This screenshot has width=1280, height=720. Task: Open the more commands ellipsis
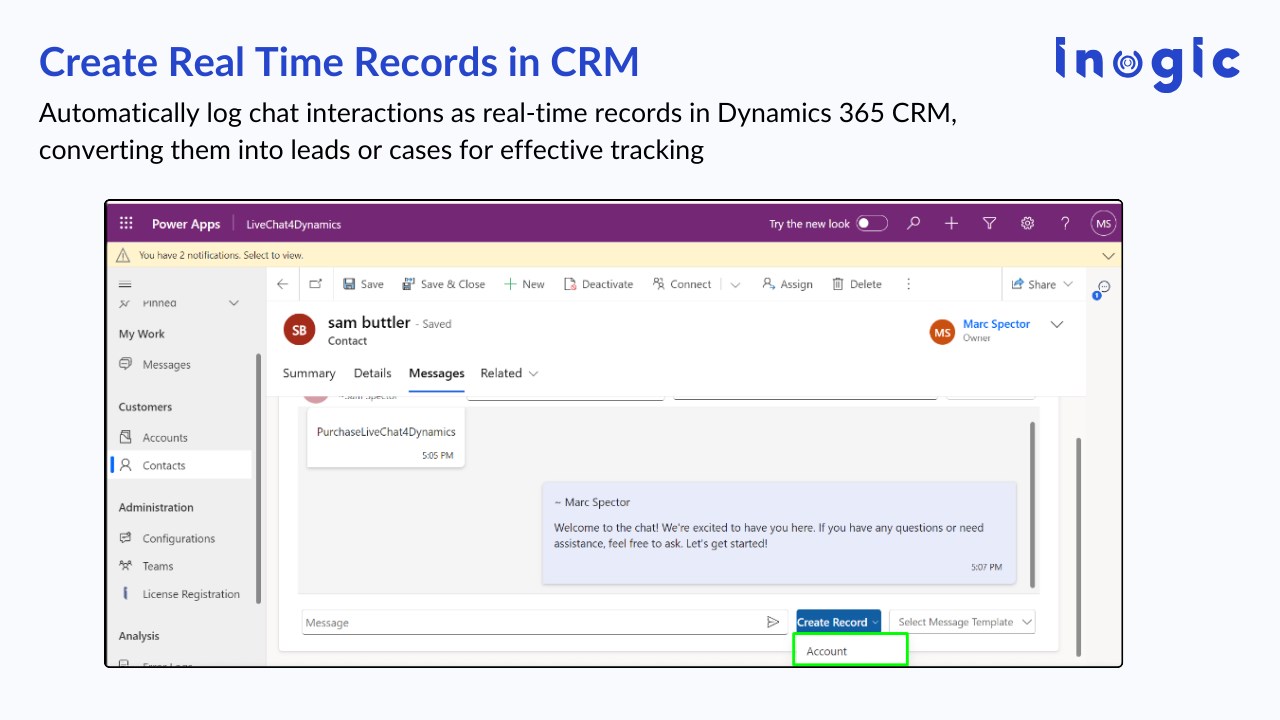click(x=908, y=284)
